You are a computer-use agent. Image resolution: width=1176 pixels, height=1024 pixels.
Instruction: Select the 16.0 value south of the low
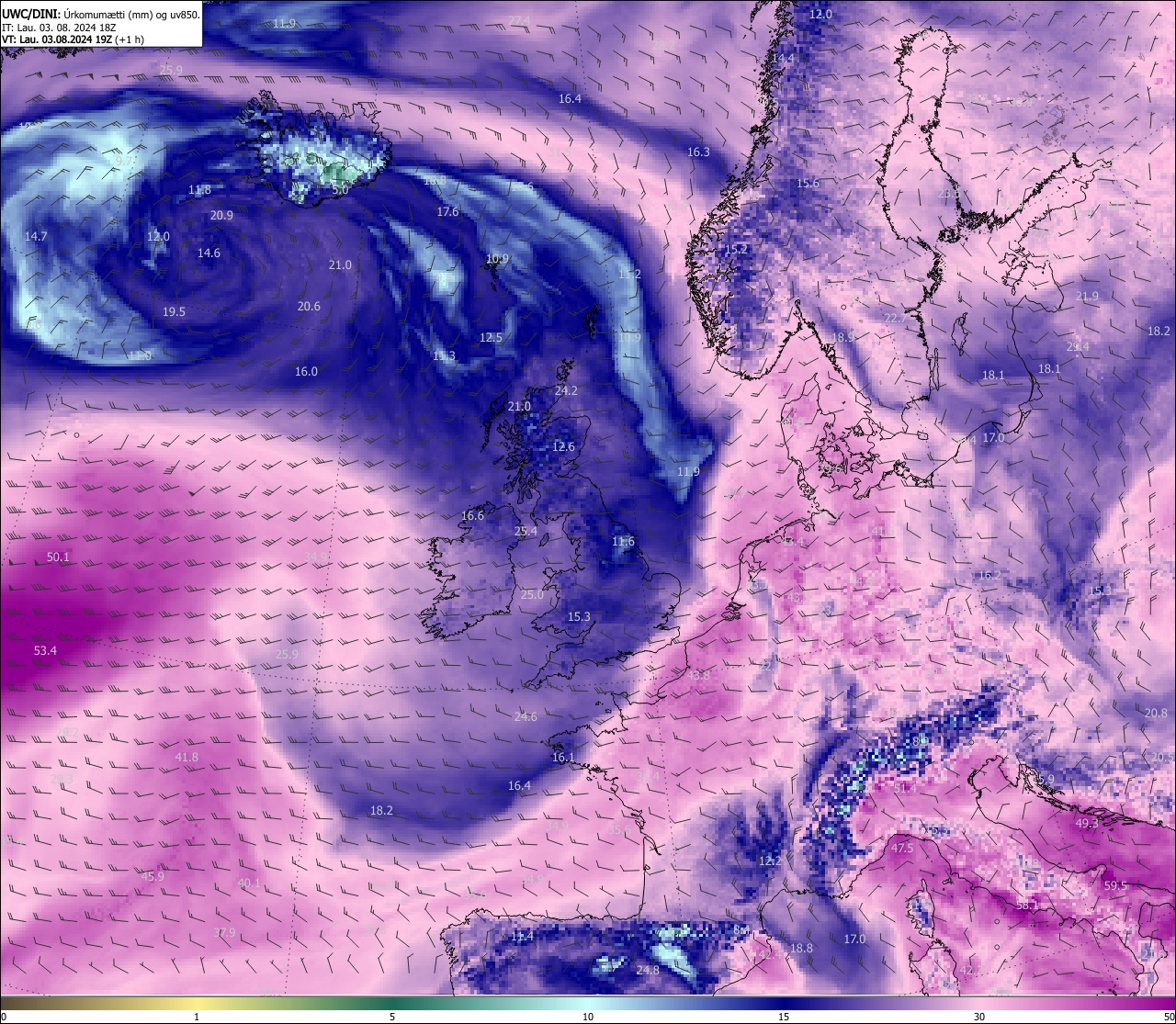306,371
